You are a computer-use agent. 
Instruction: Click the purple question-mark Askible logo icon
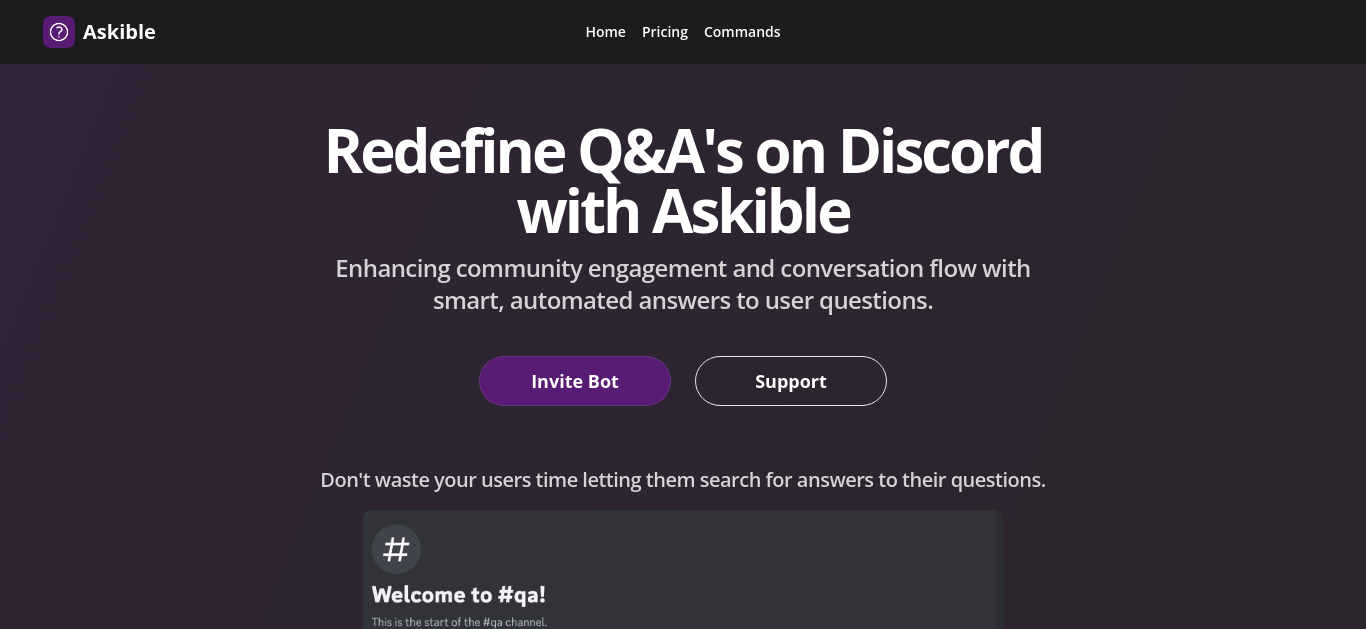click(59, 32)
